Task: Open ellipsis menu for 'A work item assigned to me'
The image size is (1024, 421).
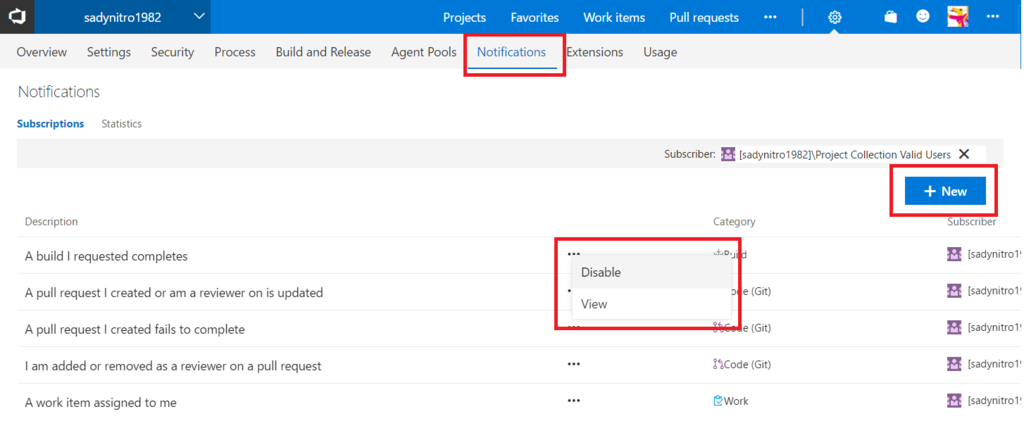Action: tap(573, 401)
